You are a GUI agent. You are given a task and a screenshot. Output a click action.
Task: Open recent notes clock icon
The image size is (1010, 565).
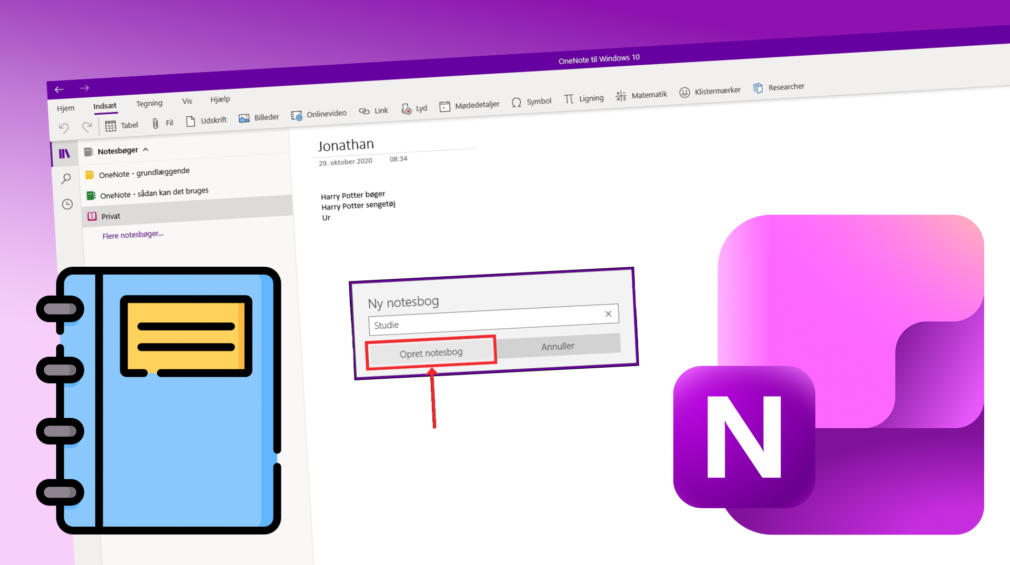(x=67, y=204)
